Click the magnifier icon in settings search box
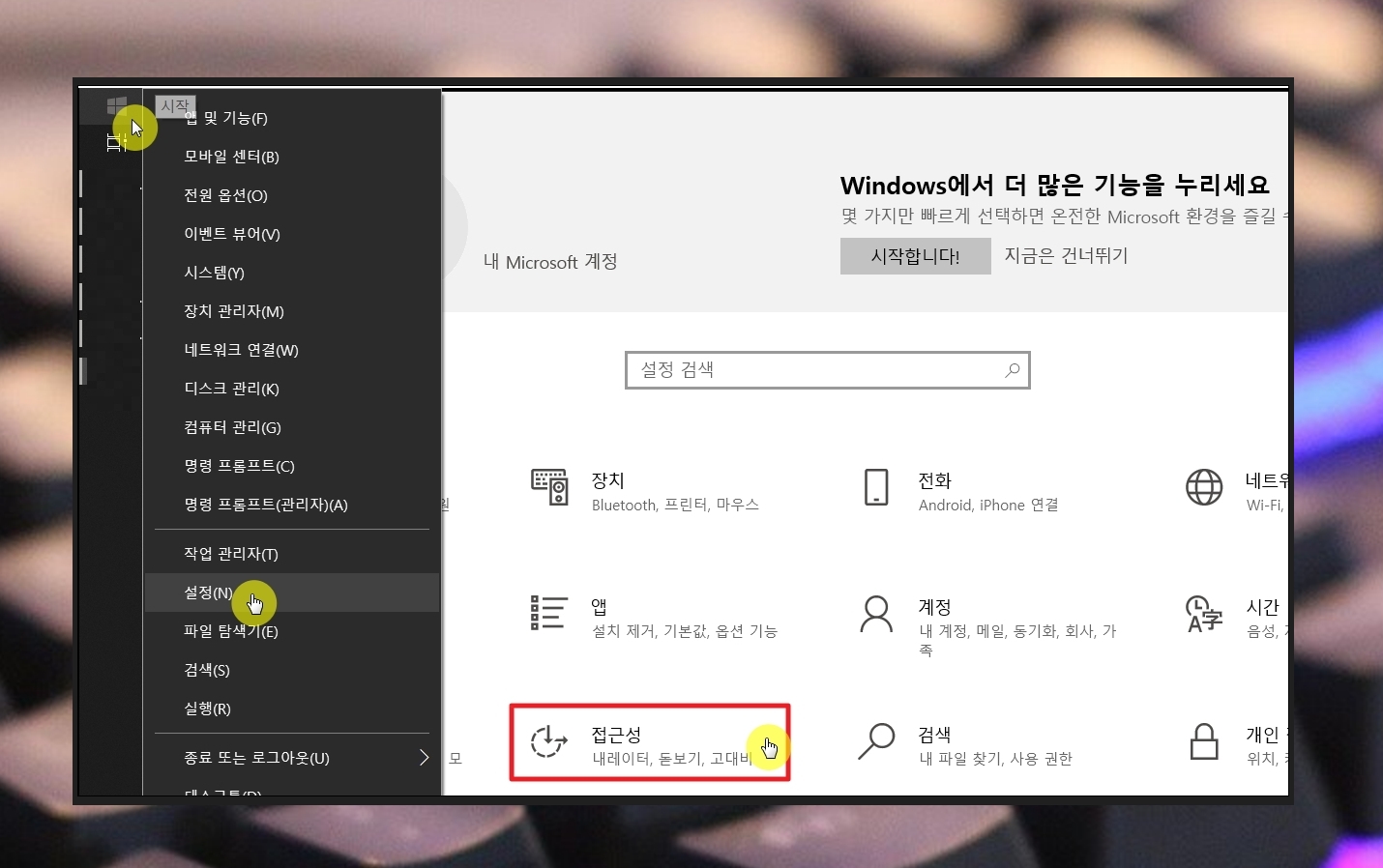 [x=1012, y=370]
